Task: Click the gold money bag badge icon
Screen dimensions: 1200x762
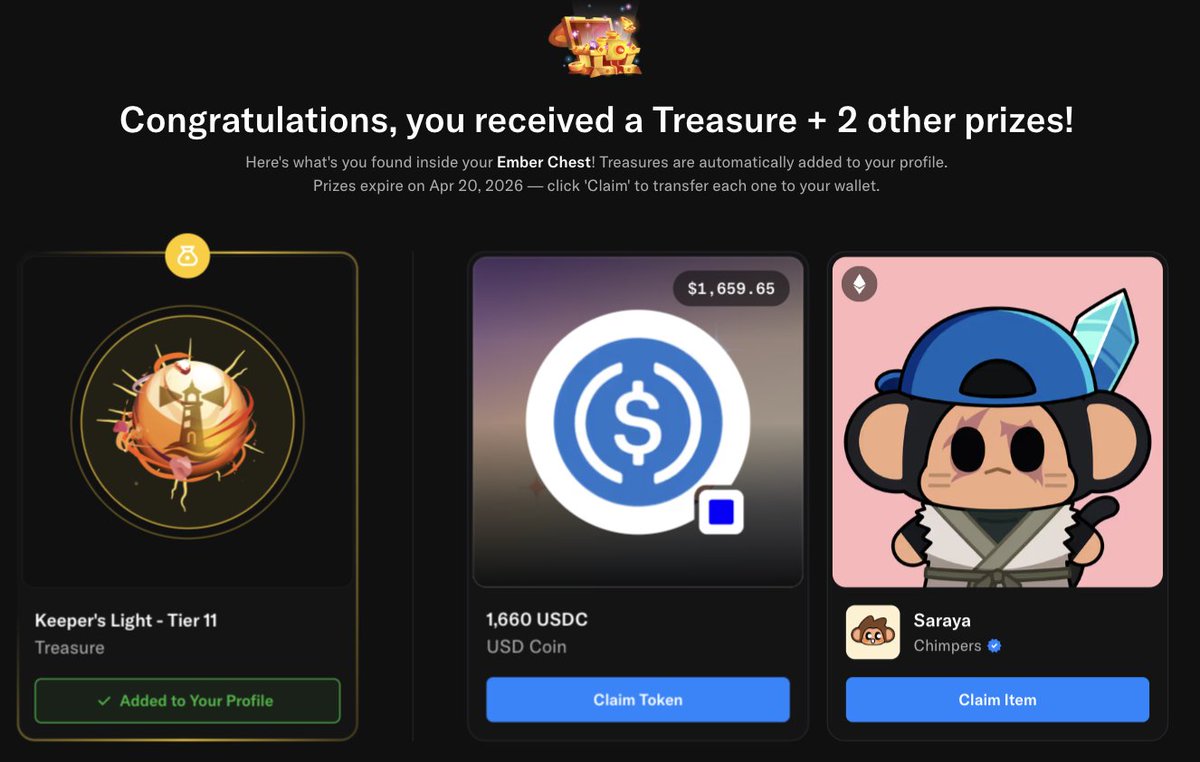Action: 188,257
